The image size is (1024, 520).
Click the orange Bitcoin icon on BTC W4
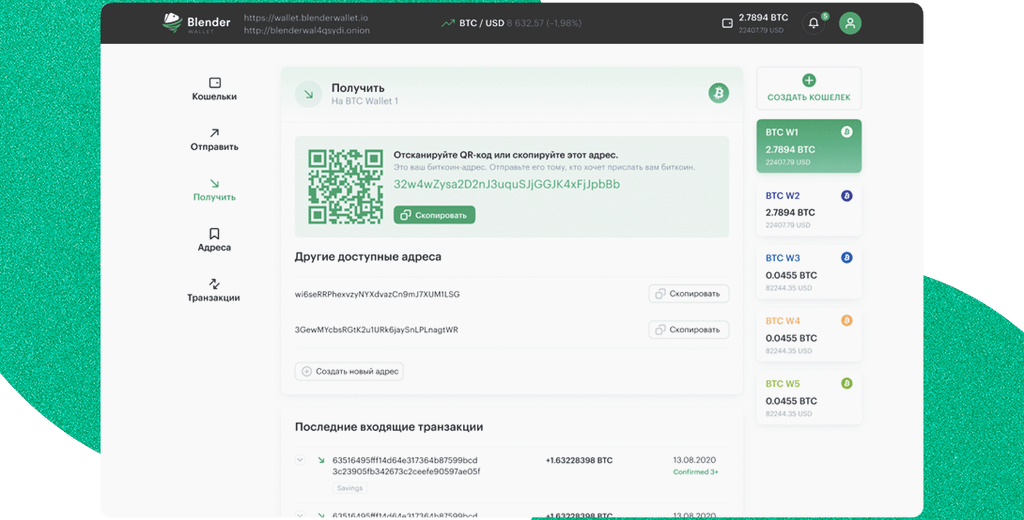coord(846,320)
